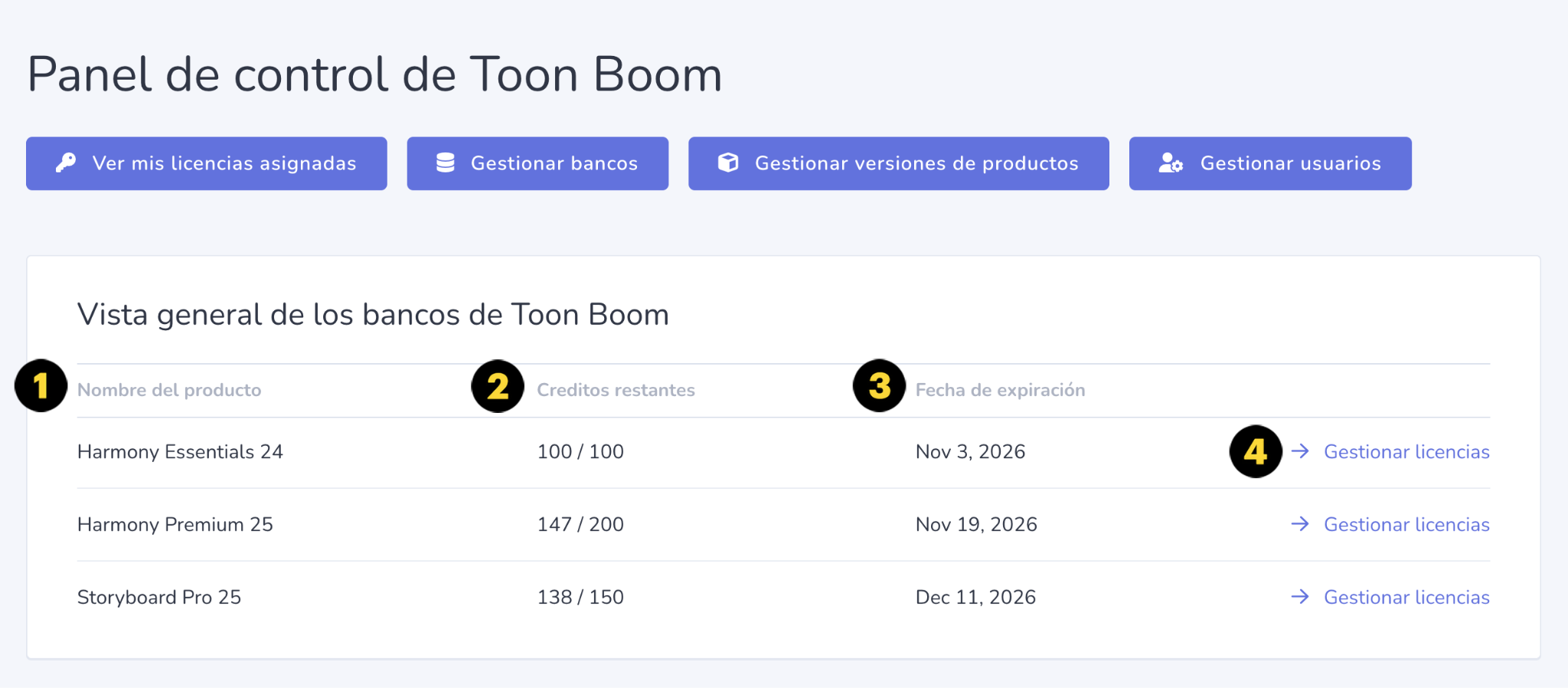Manage licenses for Harmony Essentials 24
The height and width of the screenshot is (688, 1568).
tap(1406, 452)
